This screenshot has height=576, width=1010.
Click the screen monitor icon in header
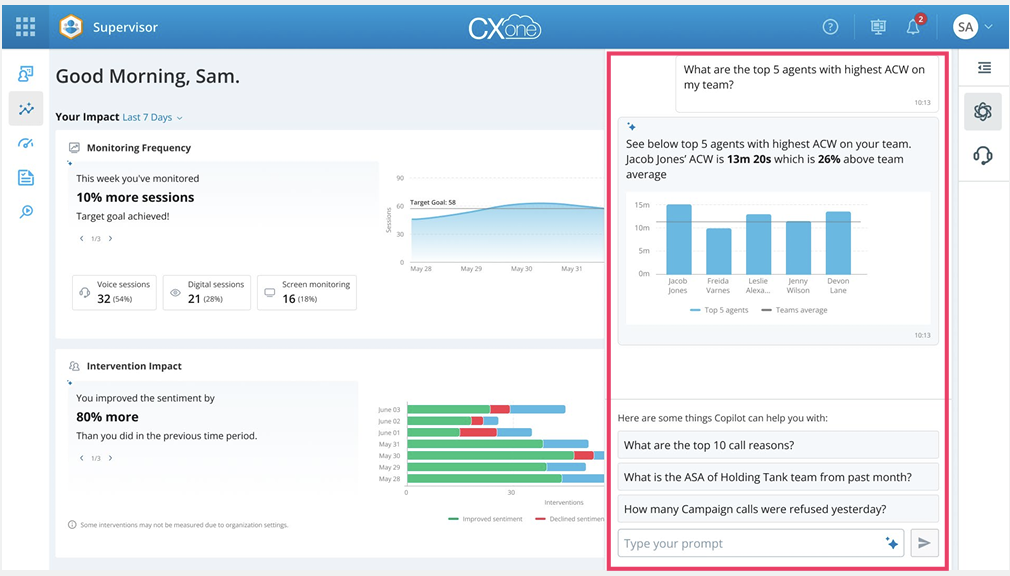878,27
